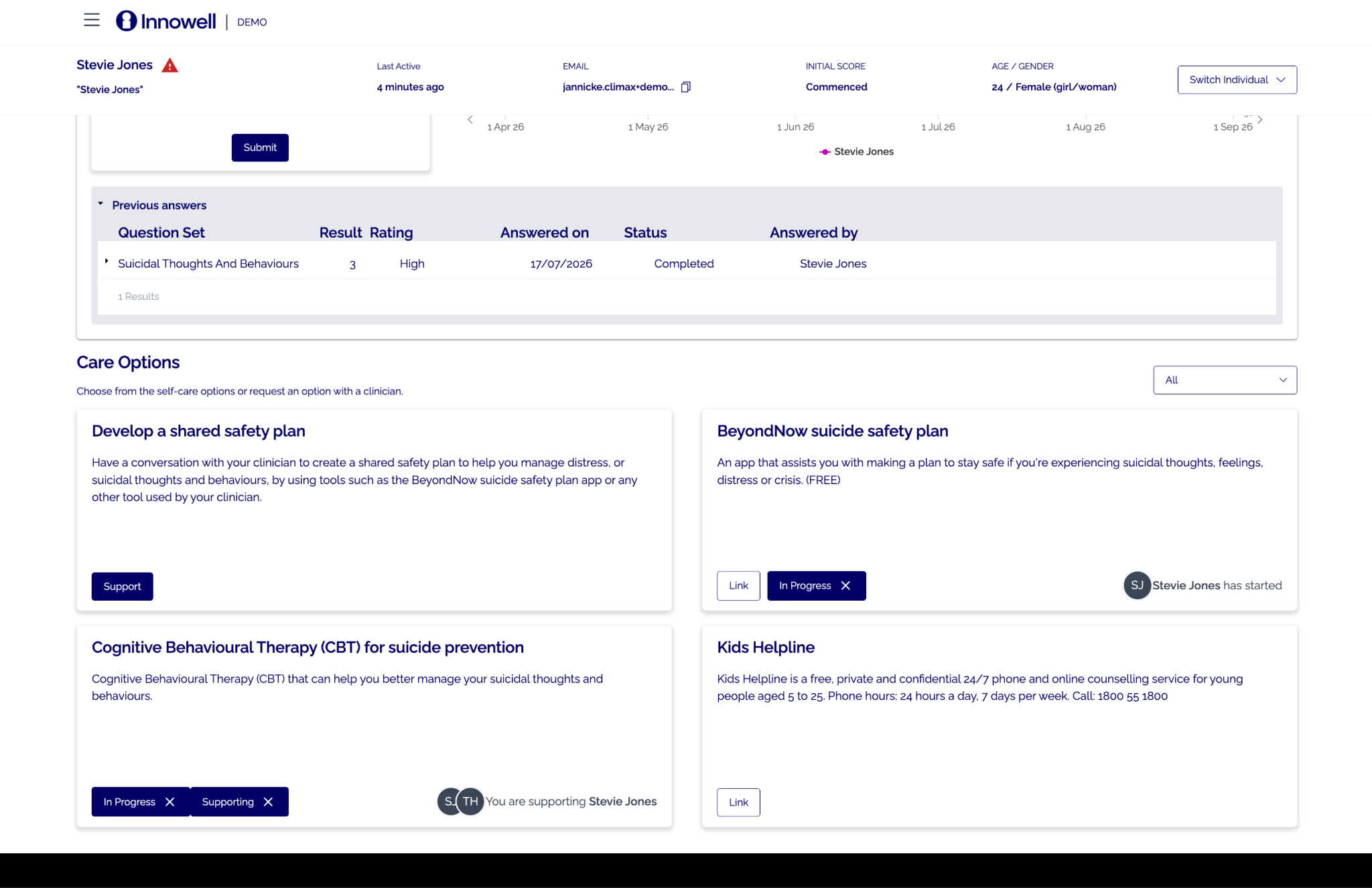The height and width of the screenshot is (888, 1372).
Task: Click Link on BeyondNow suicide safety plan card
Action: point(738,586)
